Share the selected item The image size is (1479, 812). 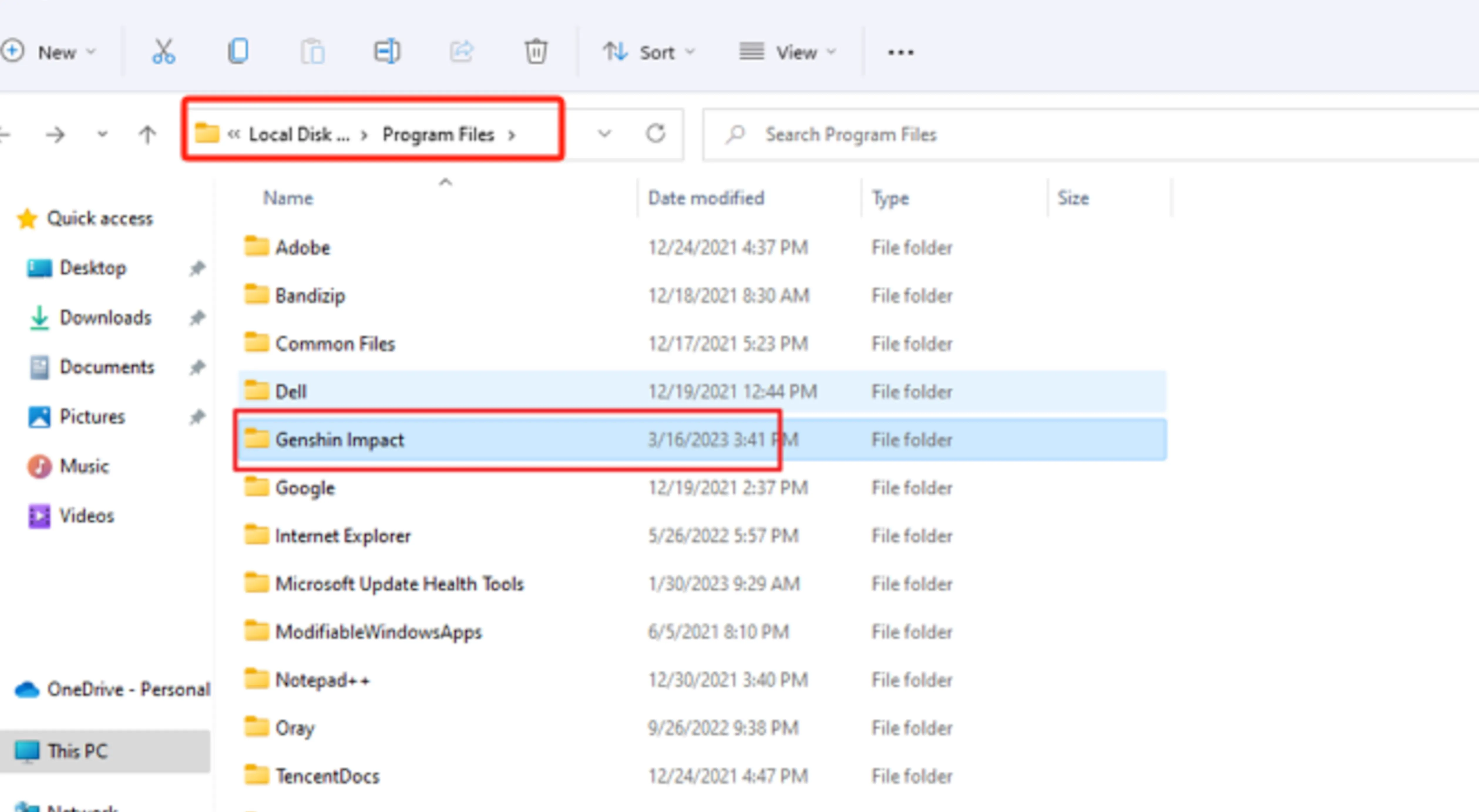[x=462, y=52]
